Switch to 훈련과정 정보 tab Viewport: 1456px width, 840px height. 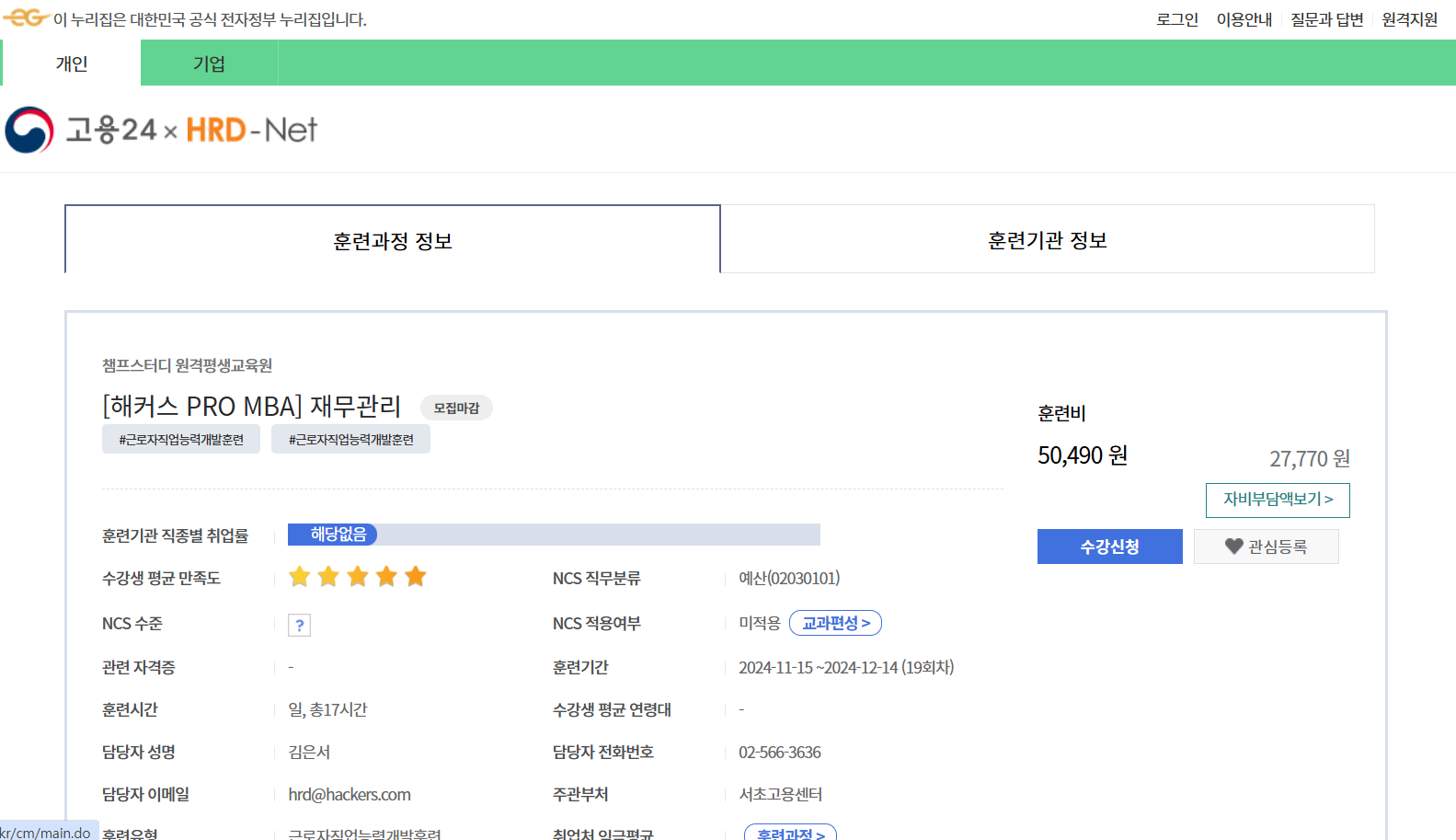coord(393,240)
